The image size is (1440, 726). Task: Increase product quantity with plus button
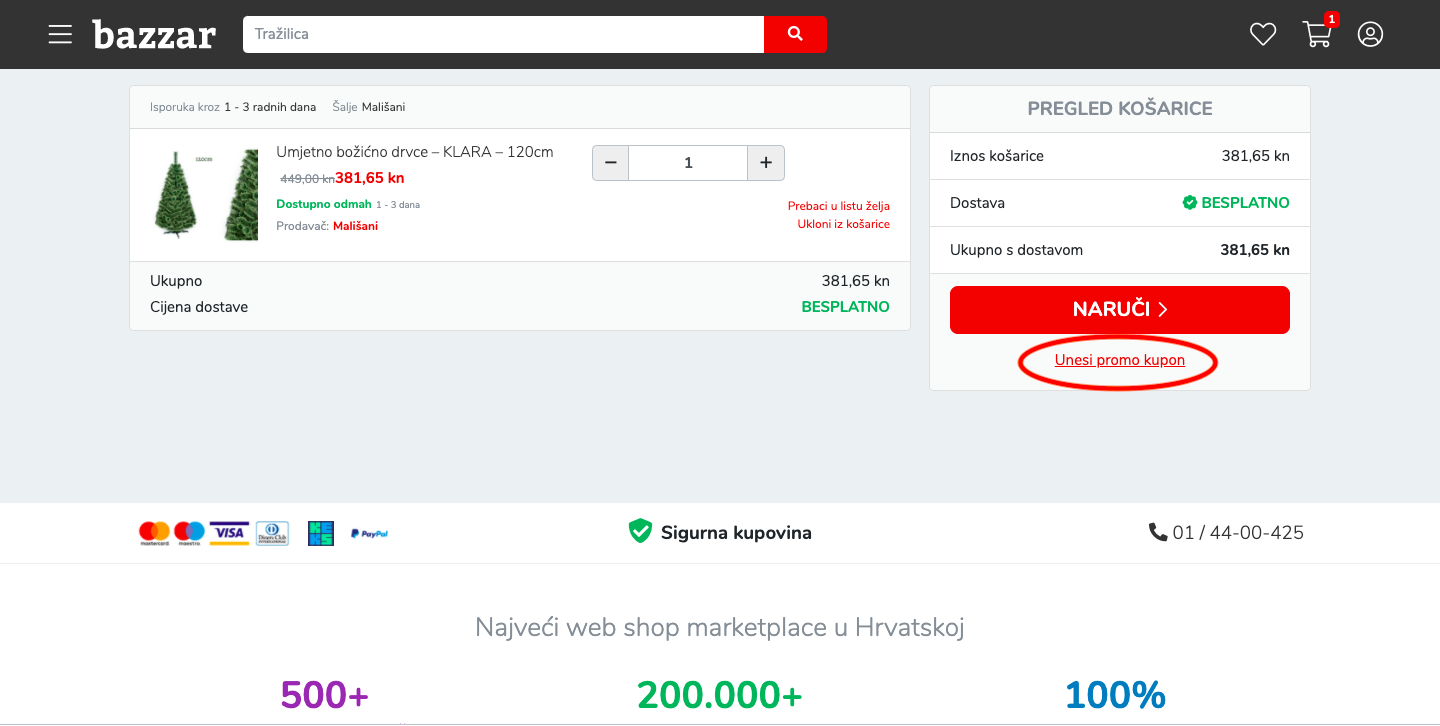(x=766, y=162)
